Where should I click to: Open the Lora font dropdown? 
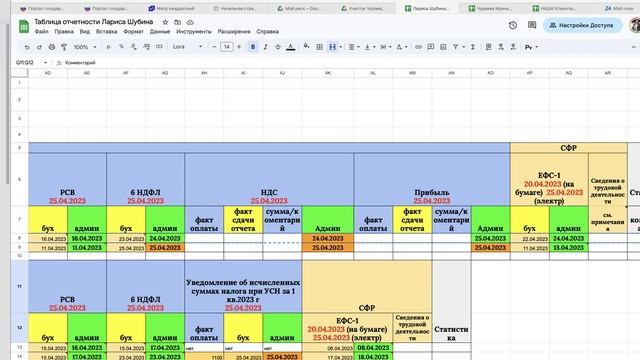pyautogui.click(x=187, y=47)
